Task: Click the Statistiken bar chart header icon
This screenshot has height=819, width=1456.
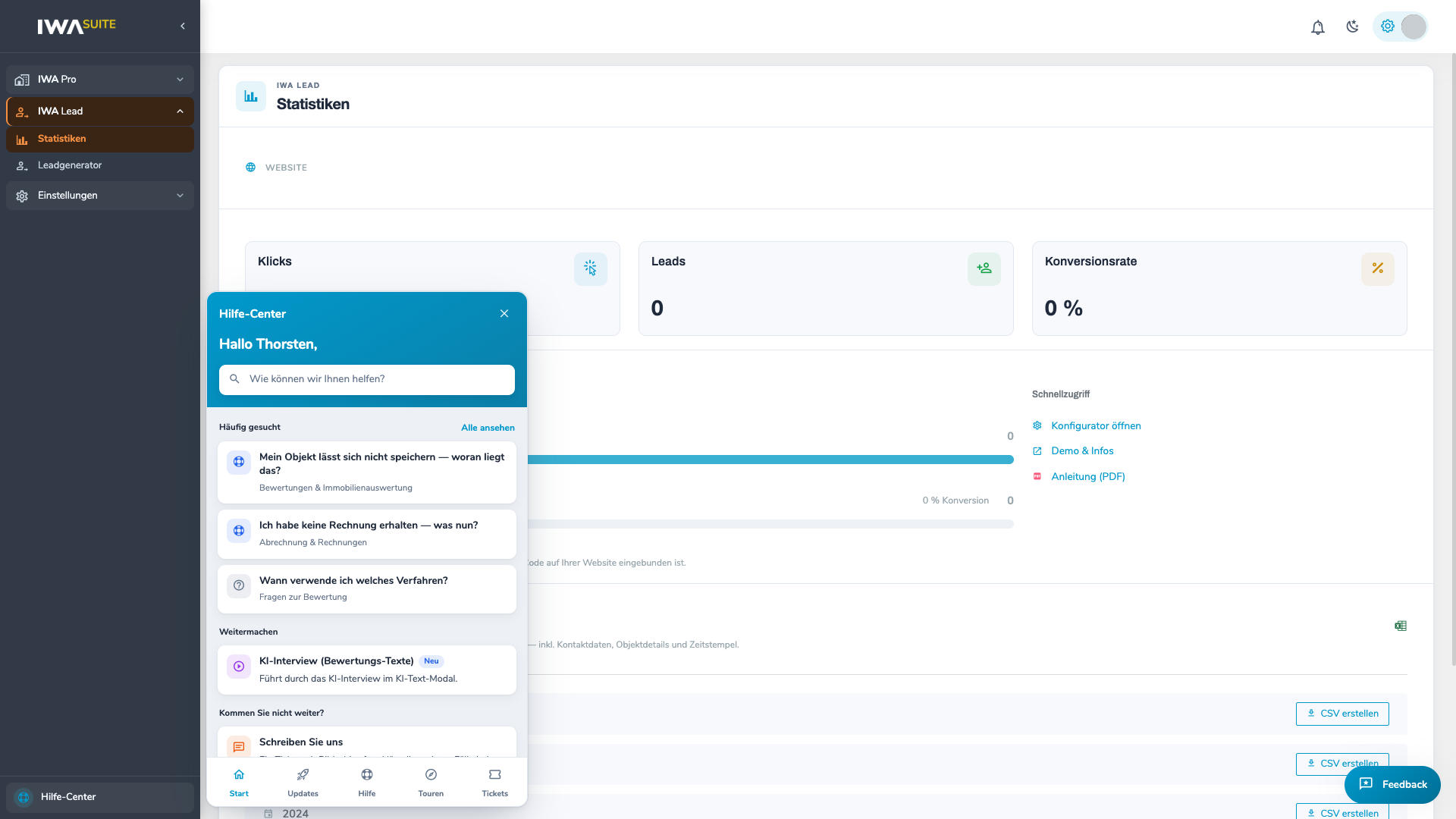Action: [x=251, y=96]
